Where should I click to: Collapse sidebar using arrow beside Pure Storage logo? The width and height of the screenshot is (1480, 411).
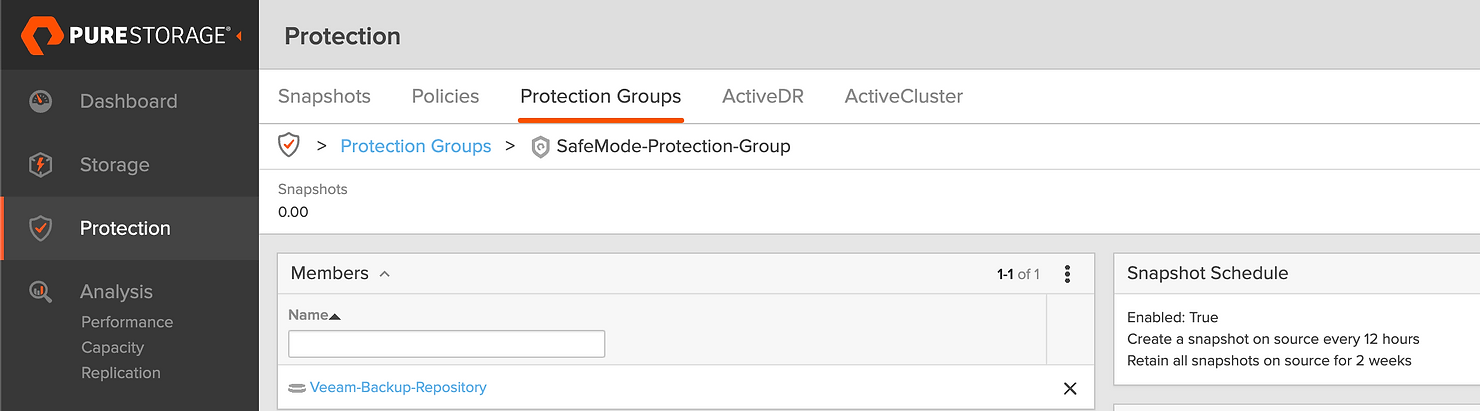[241, 36]
